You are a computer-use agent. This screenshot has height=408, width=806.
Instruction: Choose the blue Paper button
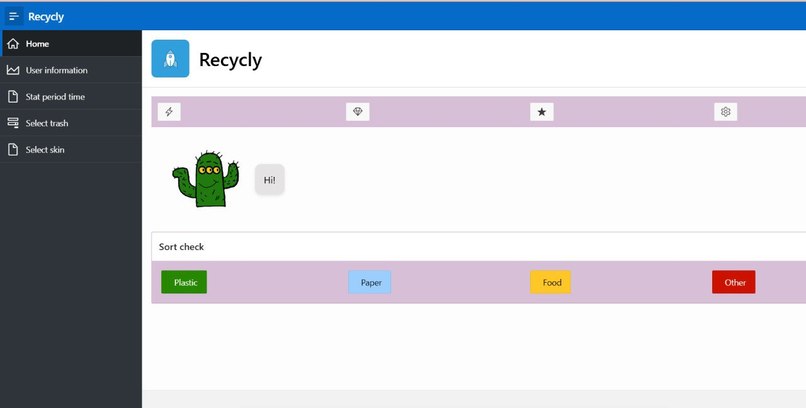(x=370, y=282)
